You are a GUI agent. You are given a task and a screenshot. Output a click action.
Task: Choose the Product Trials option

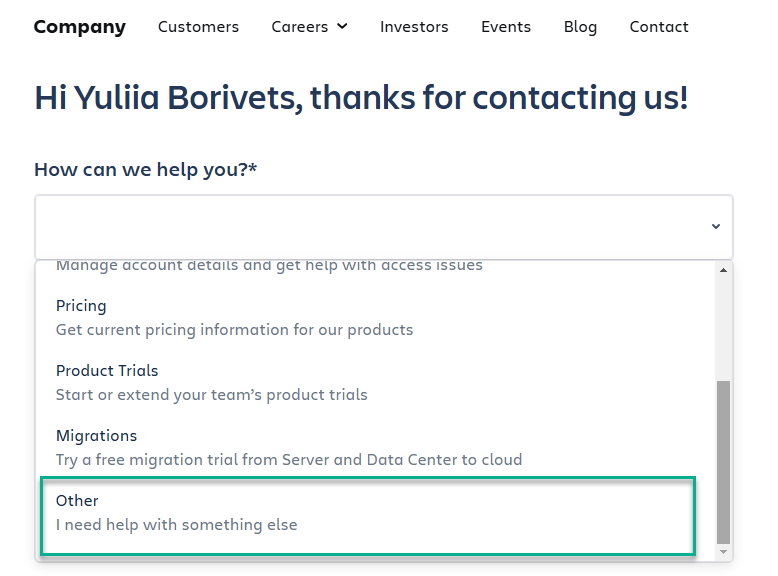click(x=211, y=382)
